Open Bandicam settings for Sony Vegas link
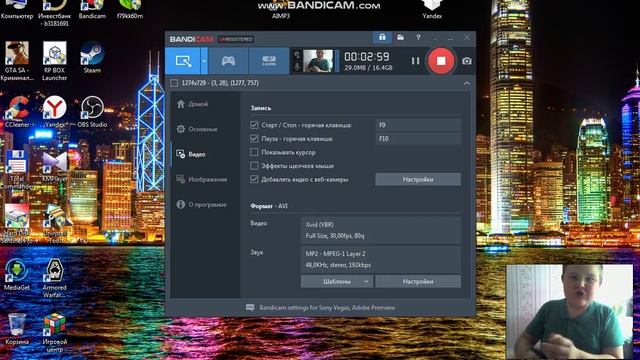This screenshot has height=360, width=640. click(327, 308)
